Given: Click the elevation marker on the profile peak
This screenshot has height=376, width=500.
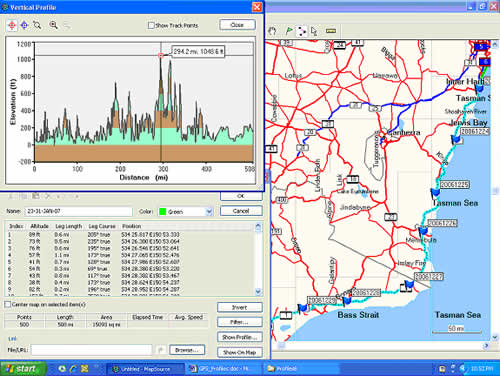Looking at the screenshot, I should (x=161, y=55).
